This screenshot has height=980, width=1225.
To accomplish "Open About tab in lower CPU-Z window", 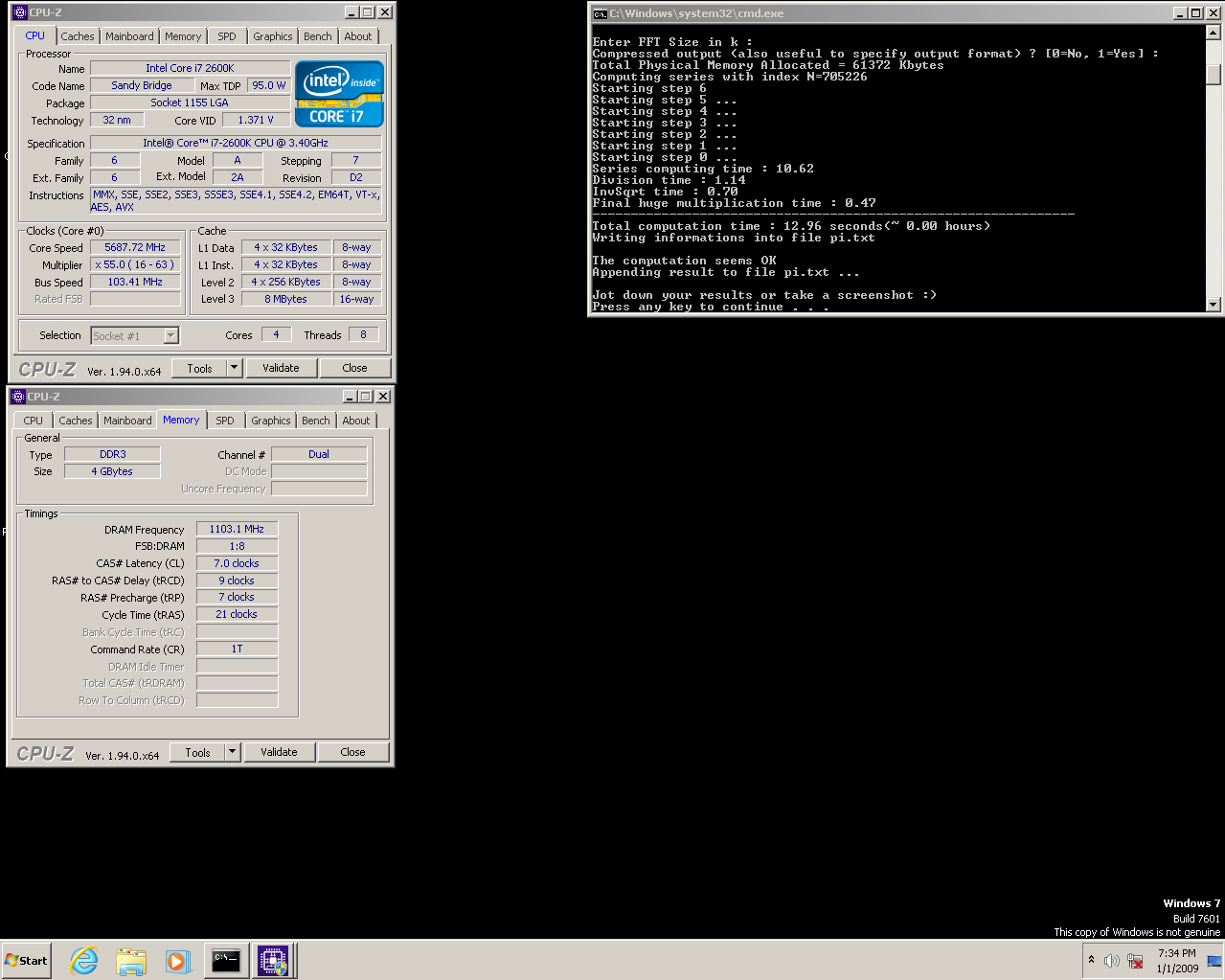I will click(x=356, y=421).
